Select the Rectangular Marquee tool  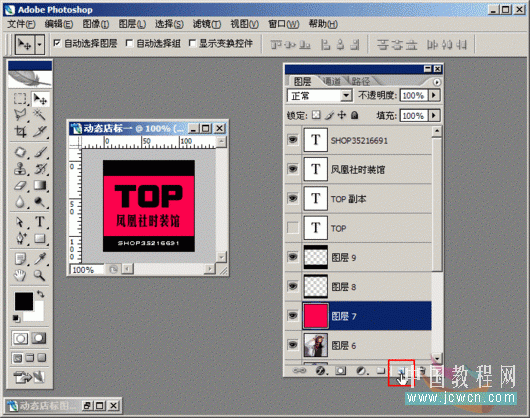tap(20, 99)
